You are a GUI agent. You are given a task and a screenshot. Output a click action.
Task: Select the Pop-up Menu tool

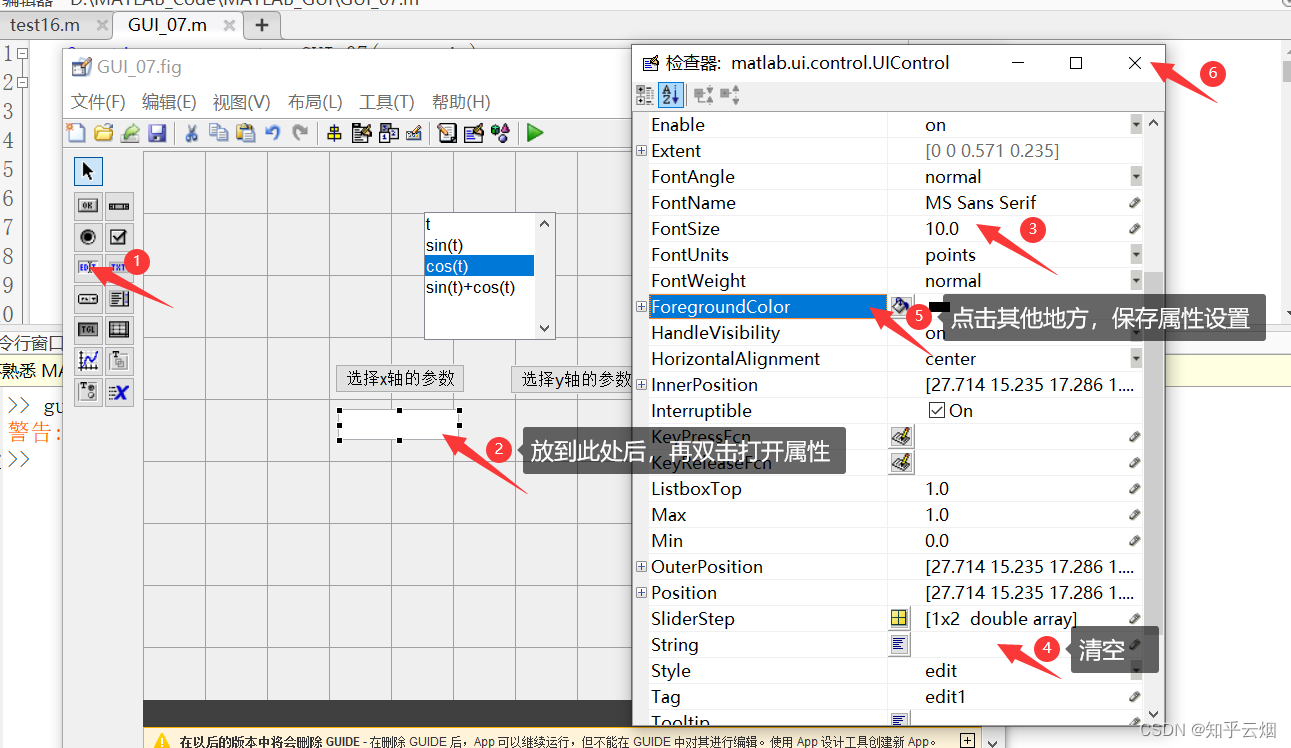click(88, 298)
